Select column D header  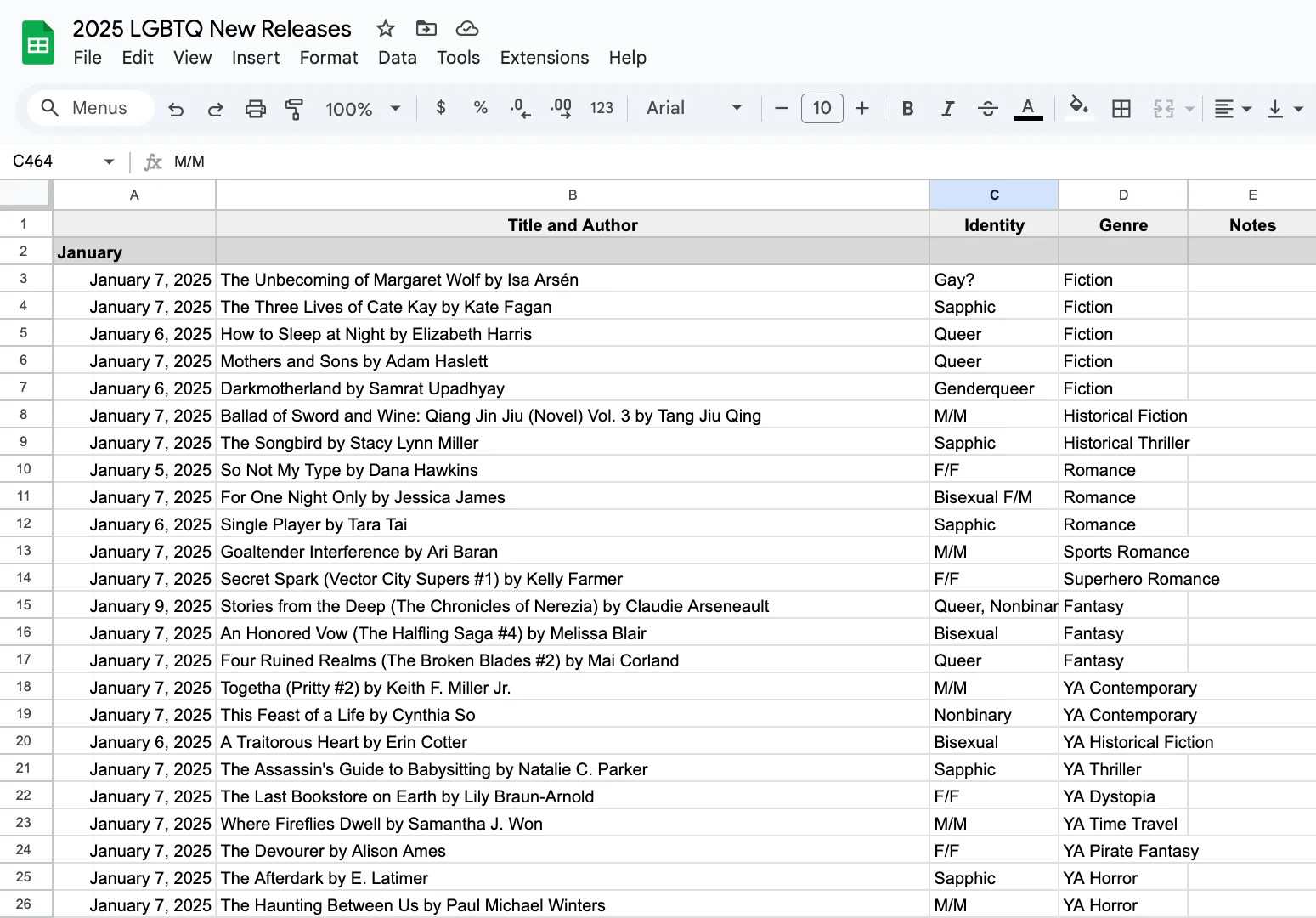1123,195
